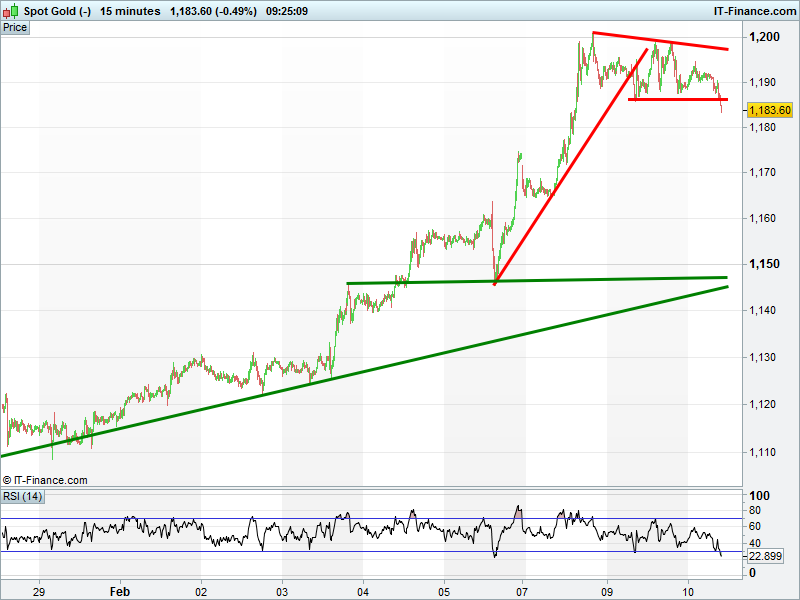800x600 pixels.
Task: Select the Spot Gold instrument title
Action: pos(57,11)
